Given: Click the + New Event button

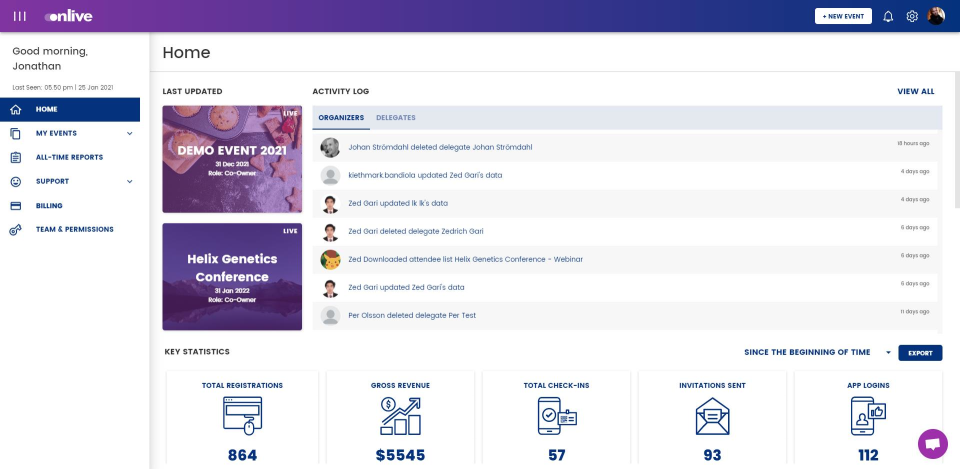Looking at the screenshot, I should pos(843,16).
